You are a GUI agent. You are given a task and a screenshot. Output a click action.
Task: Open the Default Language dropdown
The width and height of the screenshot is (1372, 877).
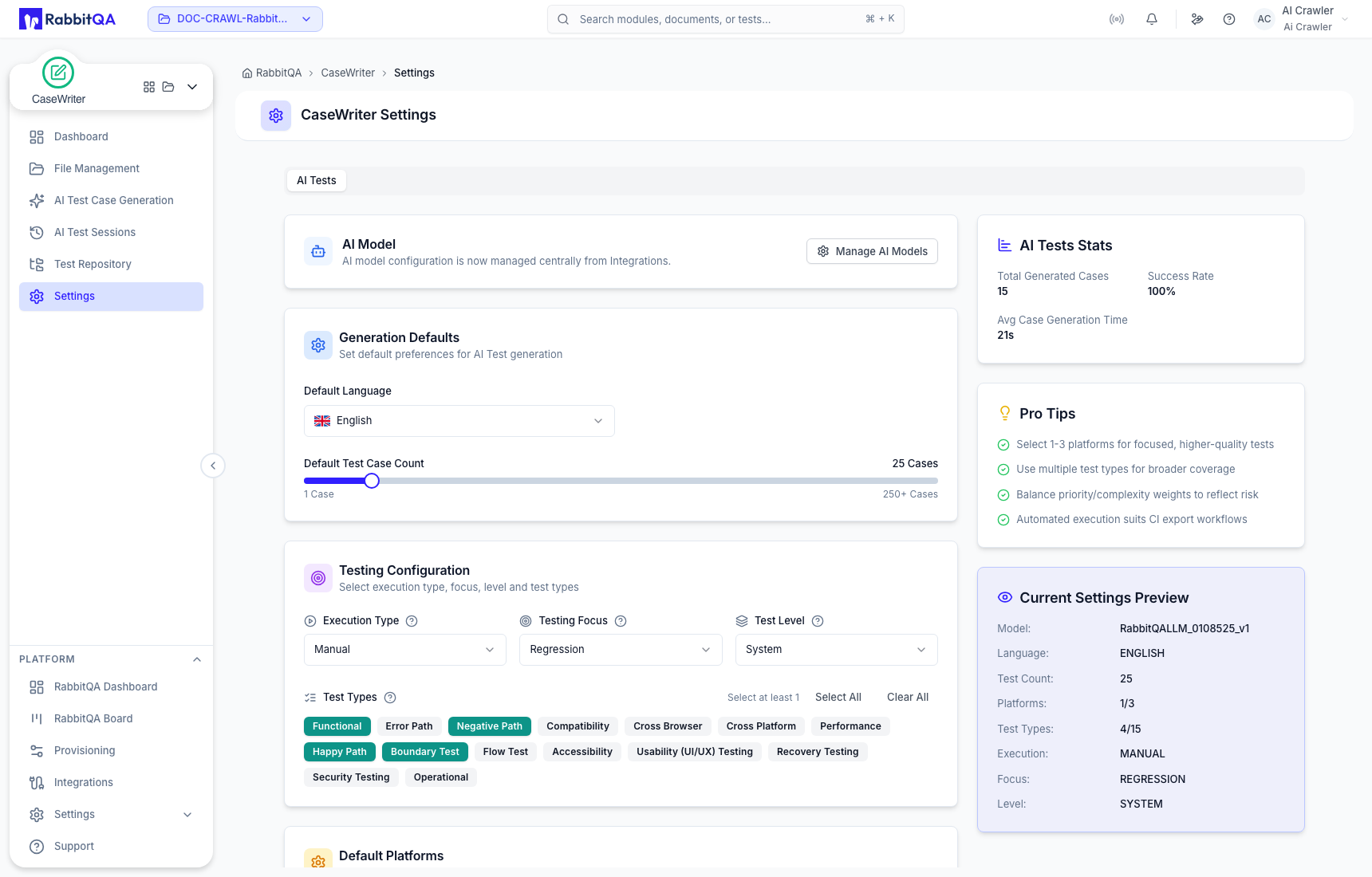[x=459, y=421]
